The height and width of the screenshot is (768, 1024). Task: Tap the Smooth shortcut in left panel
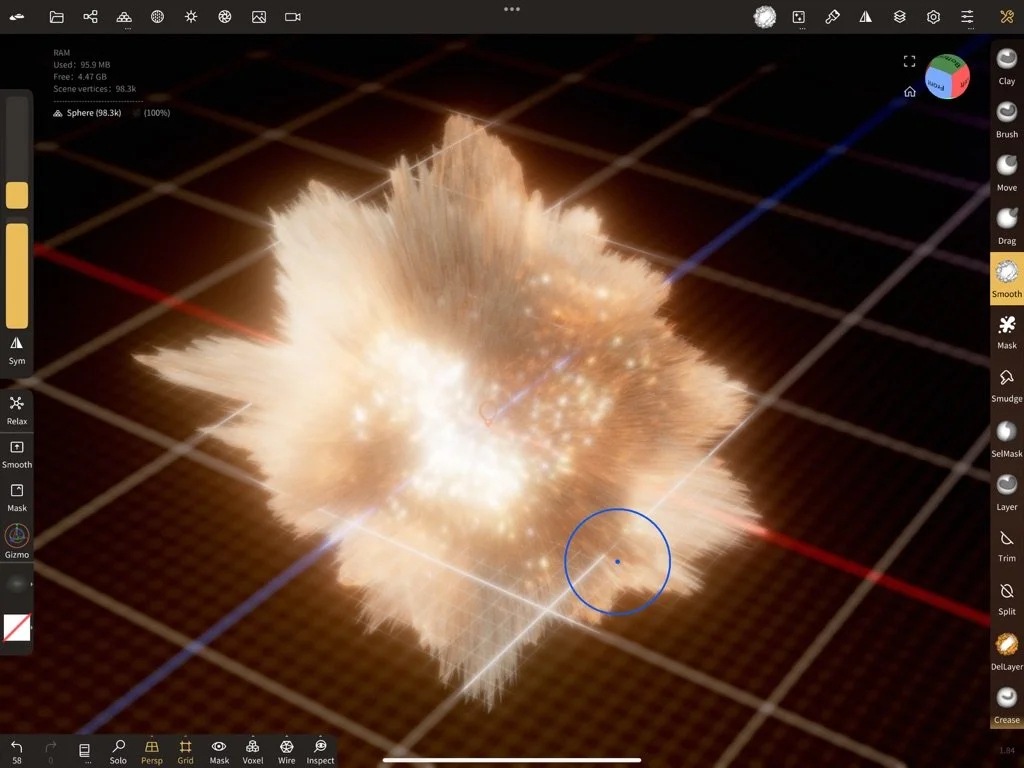tap(17, 454)
